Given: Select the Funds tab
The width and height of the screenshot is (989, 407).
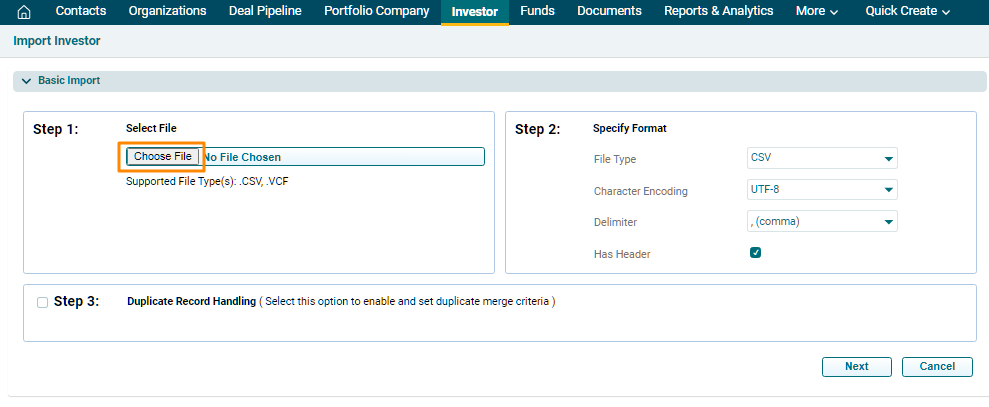Looking at the screenshot, I should (x=538, y=11).
